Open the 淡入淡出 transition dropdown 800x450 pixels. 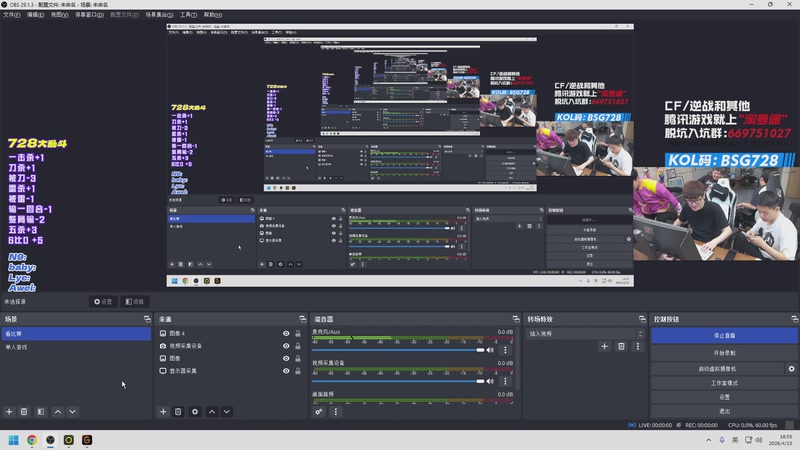click(x=585, y=334)
